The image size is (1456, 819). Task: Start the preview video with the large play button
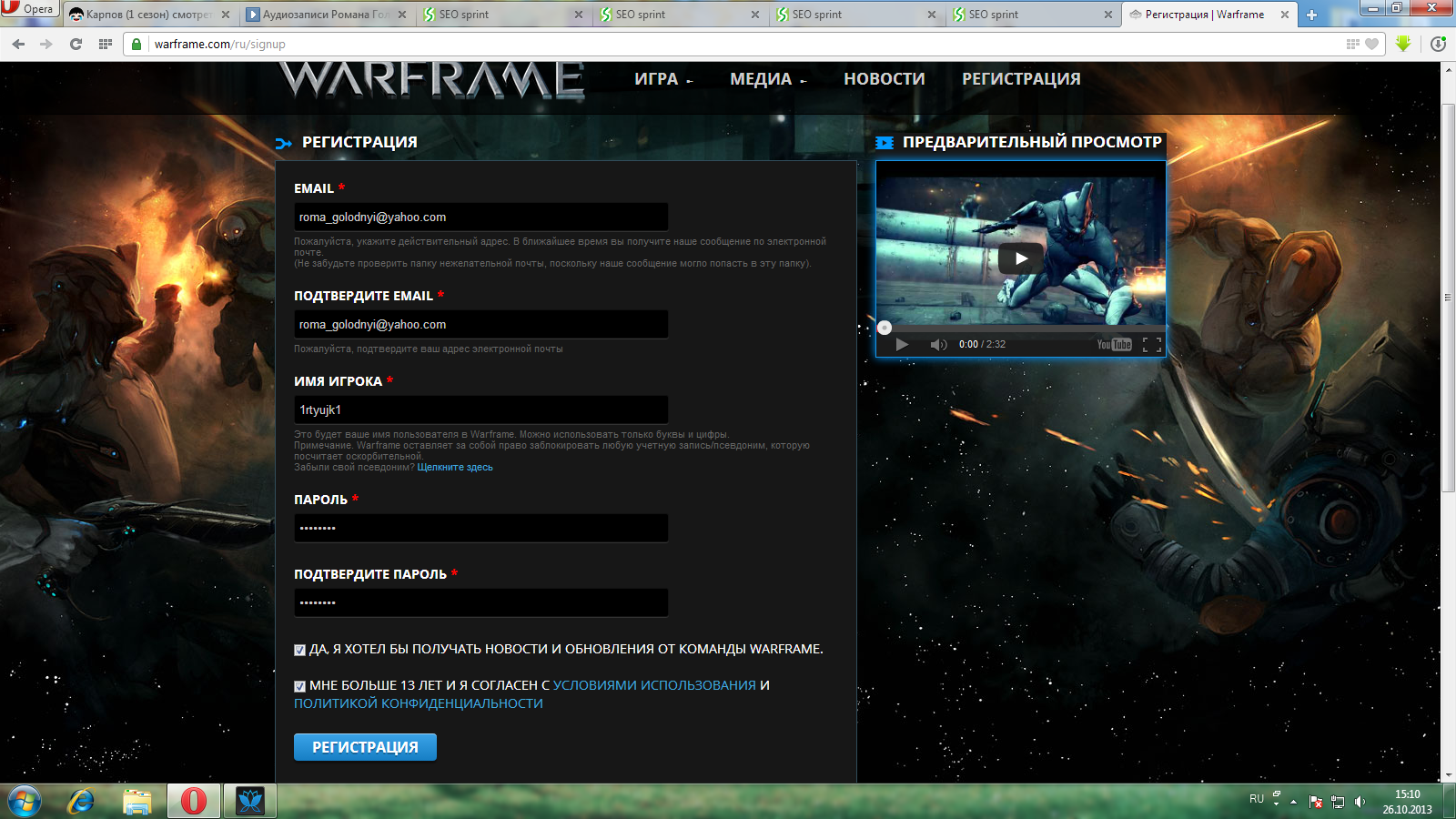(1021, 258)
